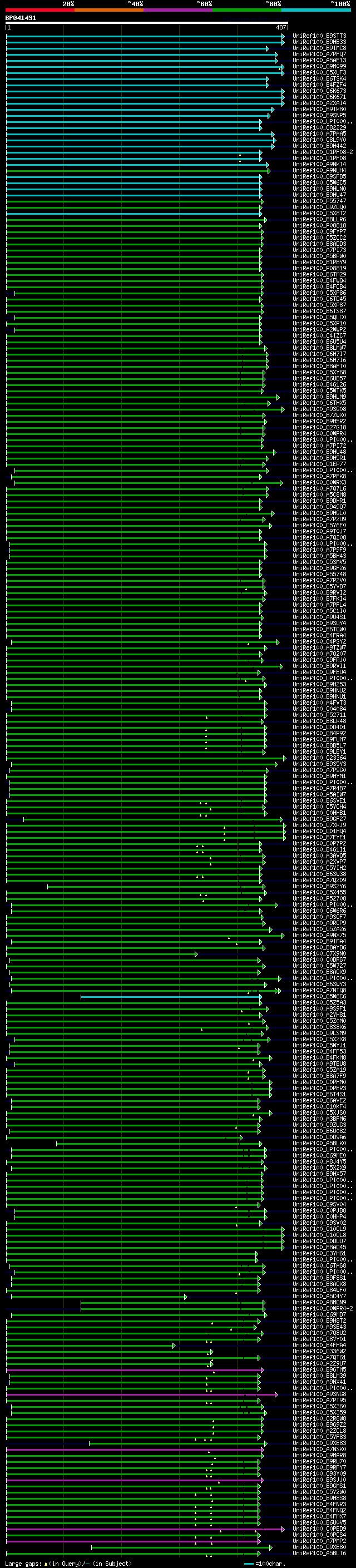Select the UniRef100_Q336W2 label
Viewport: 356px width, 1568px height.
[x=319, y=1351]
